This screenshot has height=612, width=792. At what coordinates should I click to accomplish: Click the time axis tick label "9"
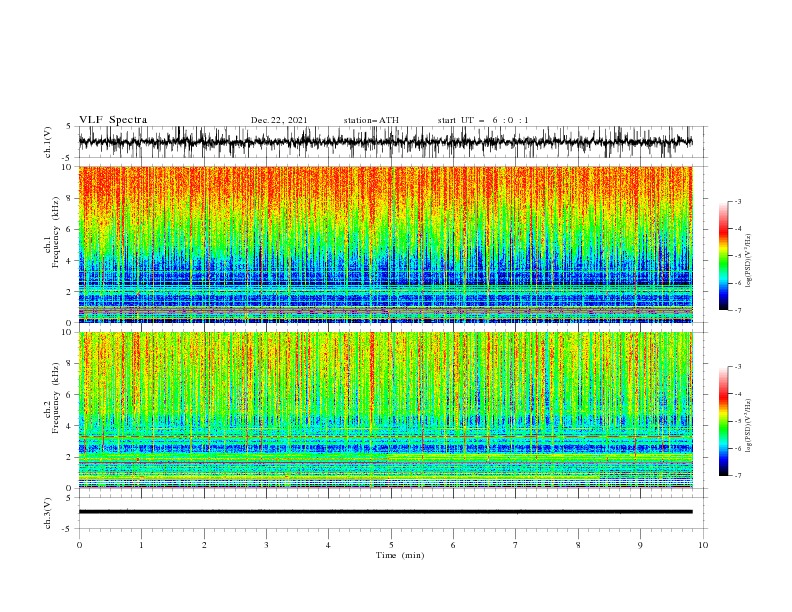[x=640, y=545]
